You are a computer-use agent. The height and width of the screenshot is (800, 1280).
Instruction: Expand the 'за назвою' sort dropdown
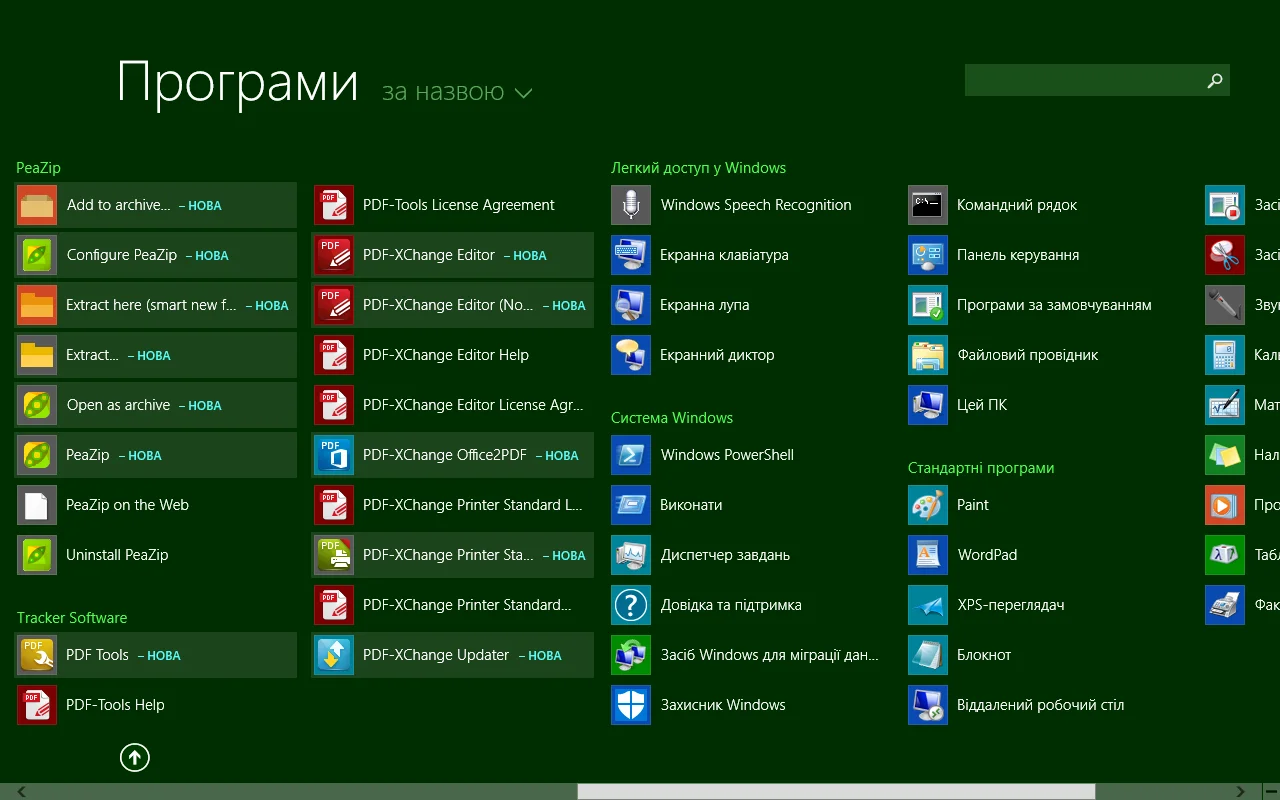click(x=457, y=92)
